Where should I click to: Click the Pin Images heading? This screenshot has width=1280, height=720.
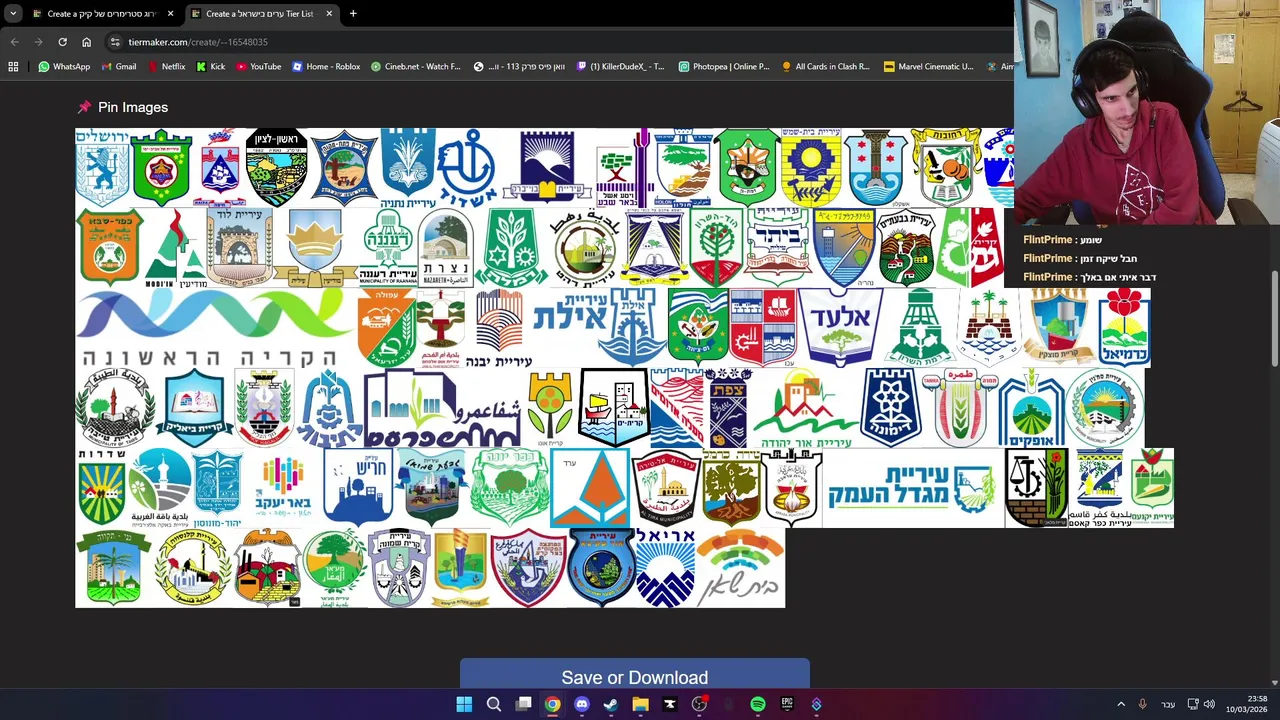tap(133, 107)
